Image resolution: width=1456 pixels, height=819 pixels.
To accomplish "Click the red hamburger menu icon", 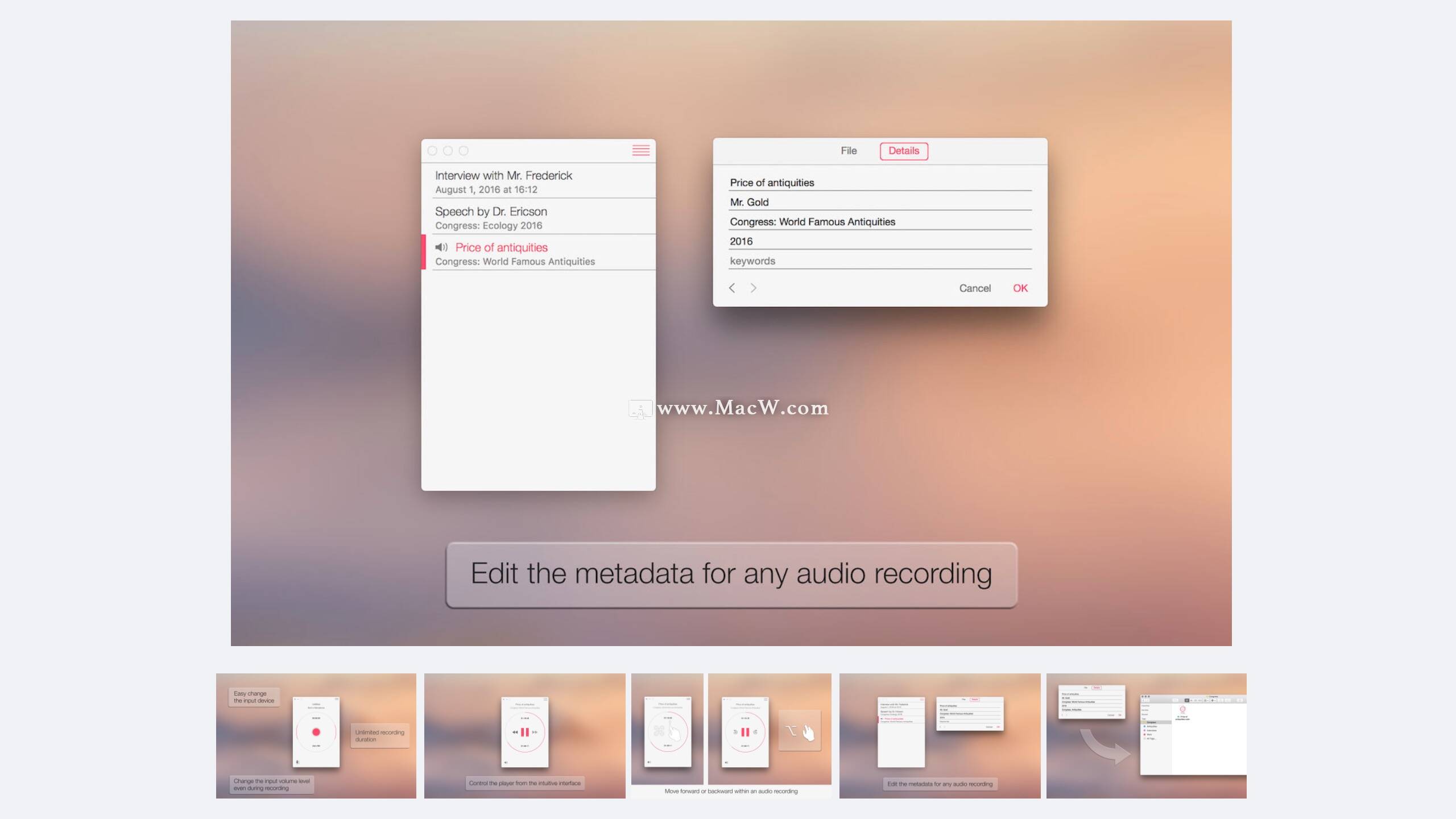I will 640,150.
